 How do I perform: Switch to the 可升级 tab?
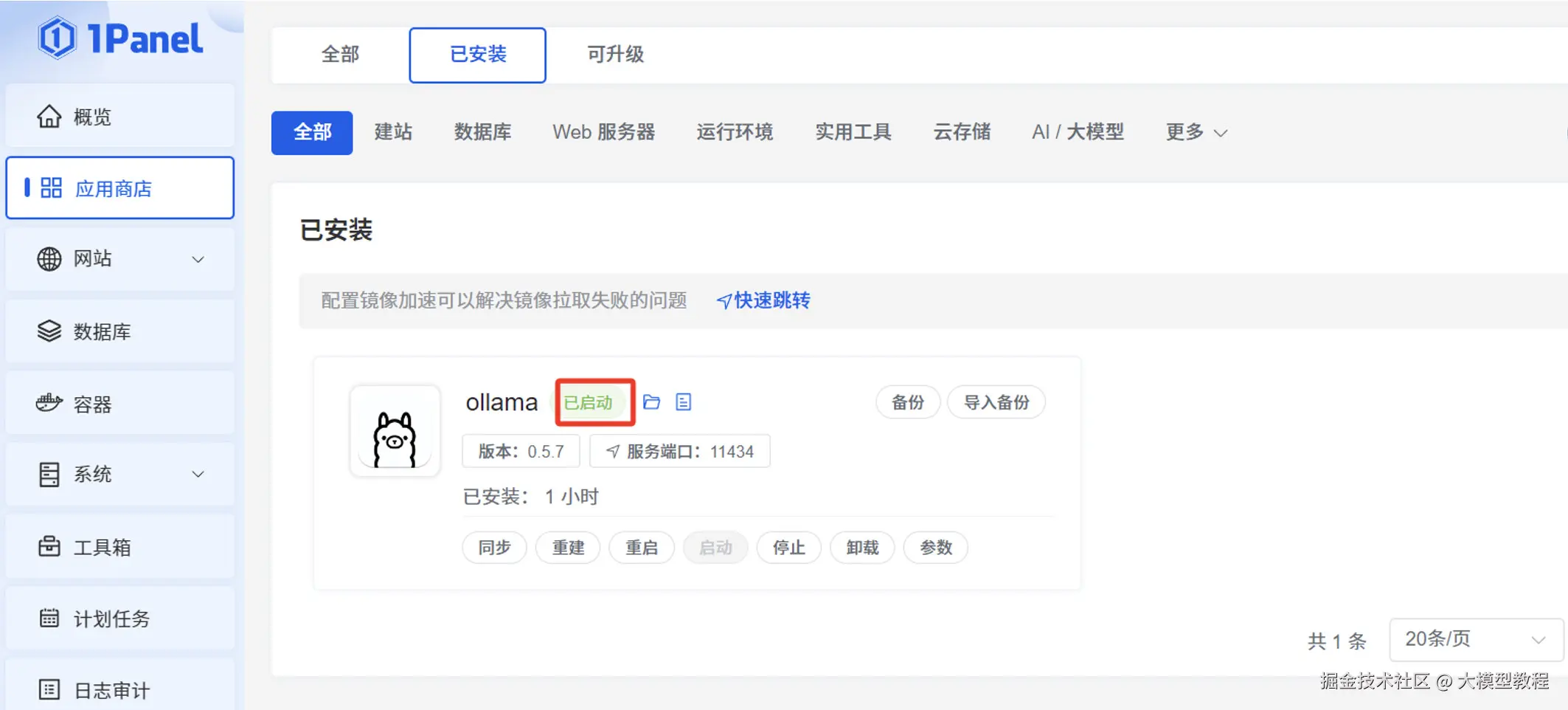(x=616, y=55)
